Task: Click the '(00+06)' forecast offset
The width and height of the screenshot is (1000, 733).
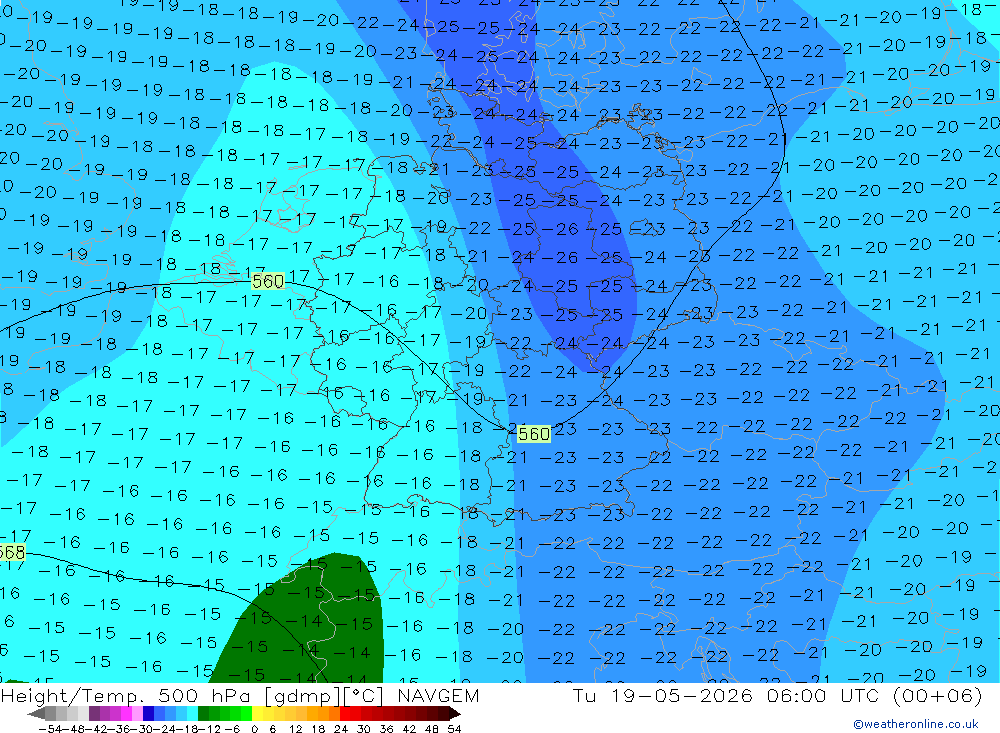Action: tap(938, 695)
